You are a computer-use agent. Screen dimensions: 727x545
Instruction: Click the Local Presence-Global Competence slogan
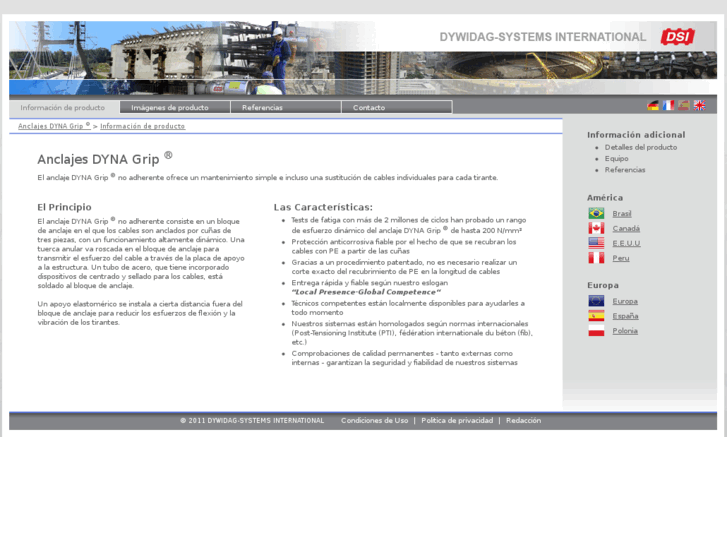(x=366, y=292)
